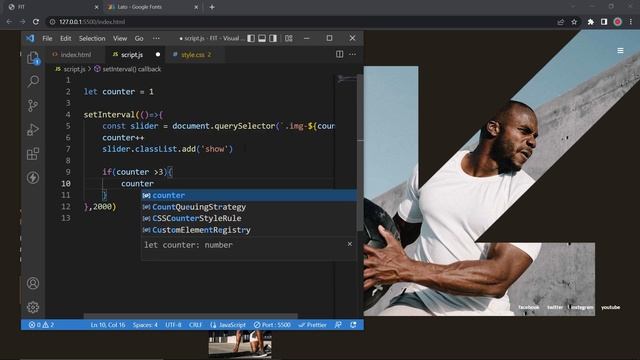Open a new Chrome tab

[x=212, y=7]
